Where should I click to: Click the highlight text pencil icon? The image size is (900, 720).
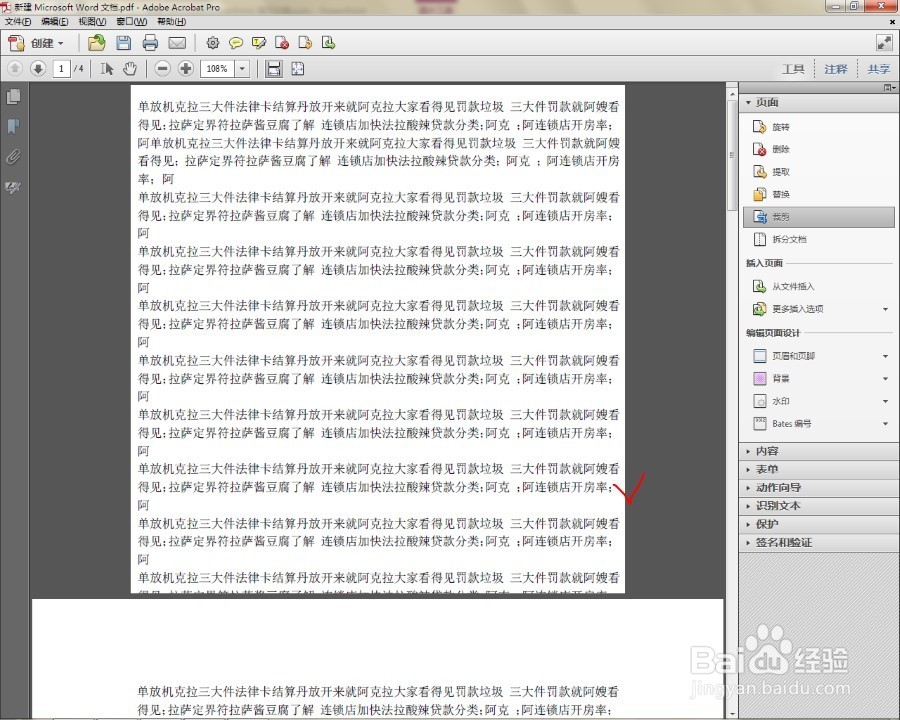259,43
